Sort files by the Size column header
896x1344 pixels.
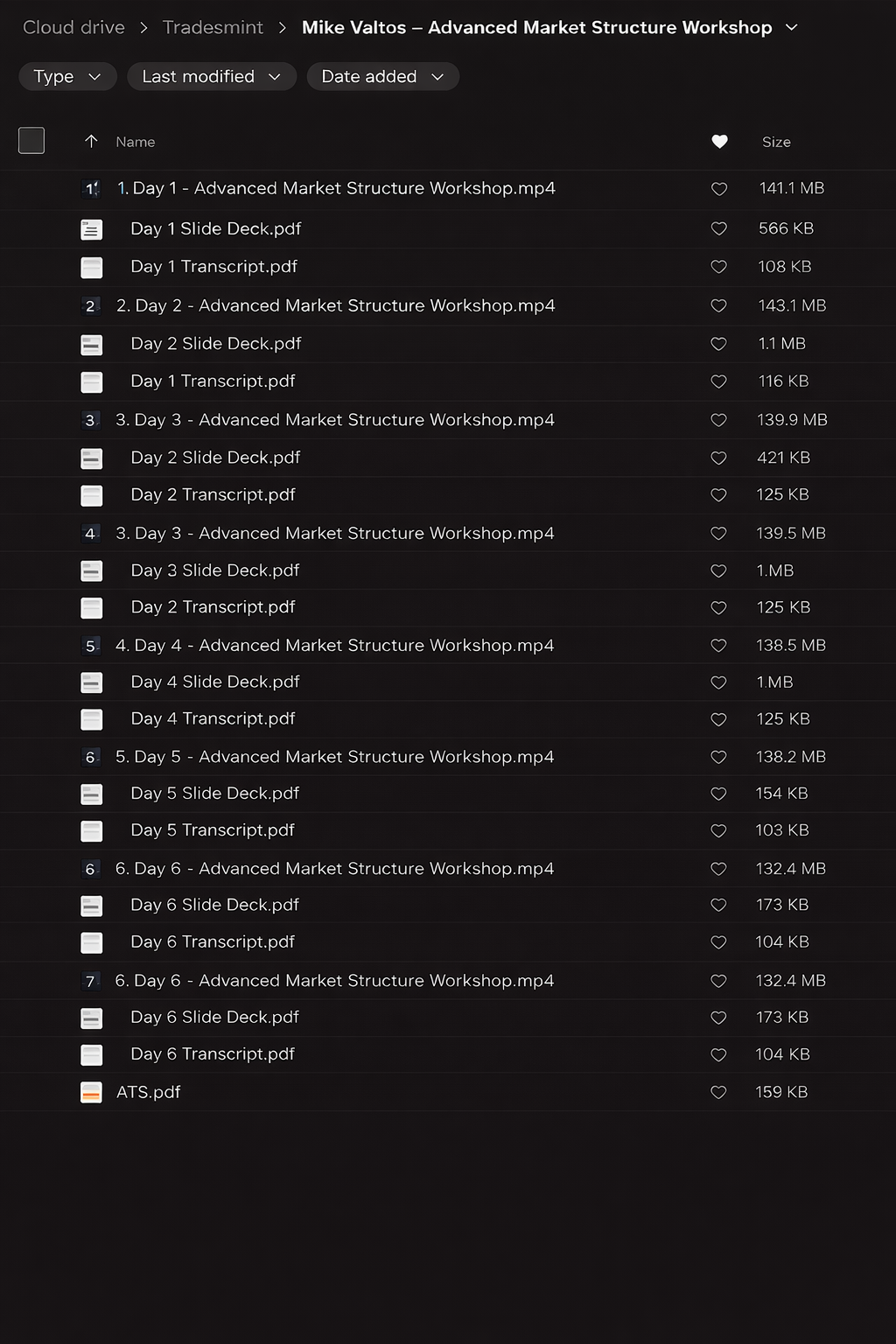pyautogui.click(x=776, y=142)
